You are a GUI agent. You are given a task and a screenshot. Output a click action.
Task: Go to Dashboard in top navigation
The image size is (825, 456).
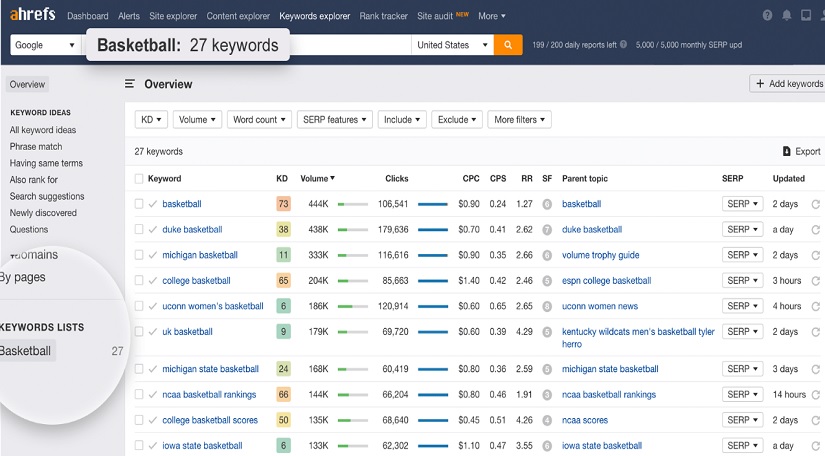(88, 16)
